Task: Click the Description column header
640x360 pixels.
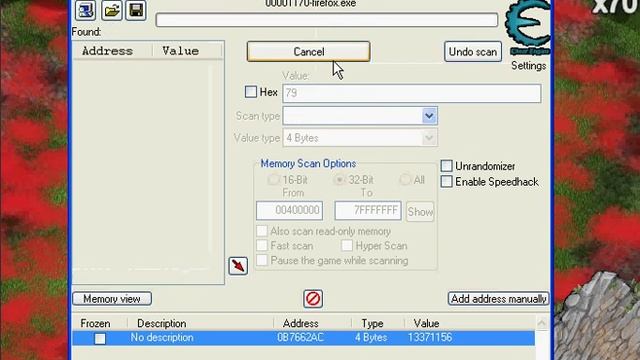Action: pos(162,323)
